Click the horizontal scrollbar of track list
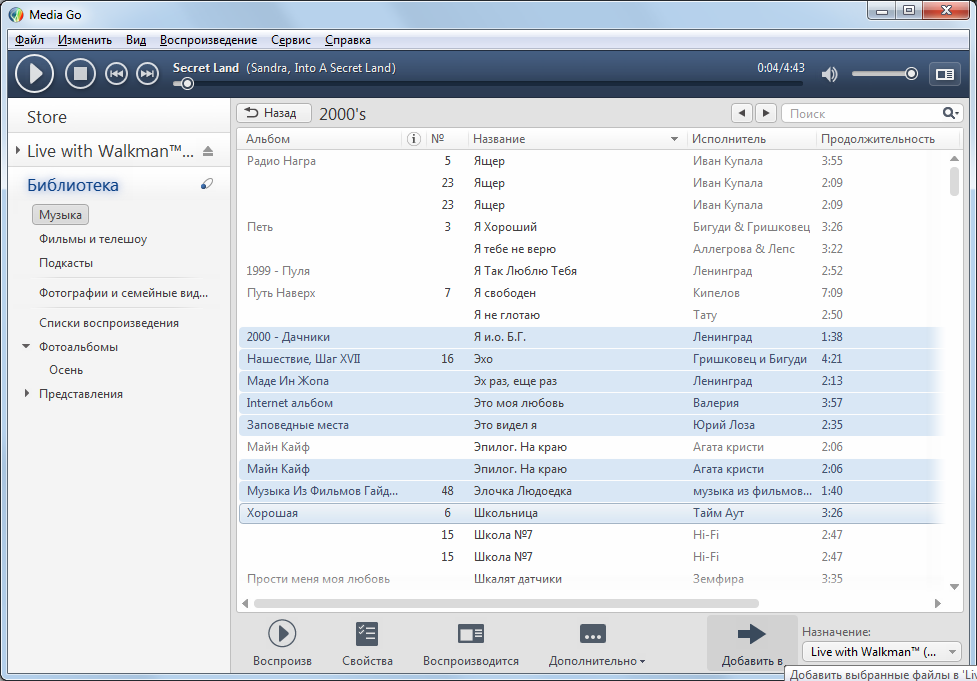Screen dimensions: 977x681 click(506, 603)
